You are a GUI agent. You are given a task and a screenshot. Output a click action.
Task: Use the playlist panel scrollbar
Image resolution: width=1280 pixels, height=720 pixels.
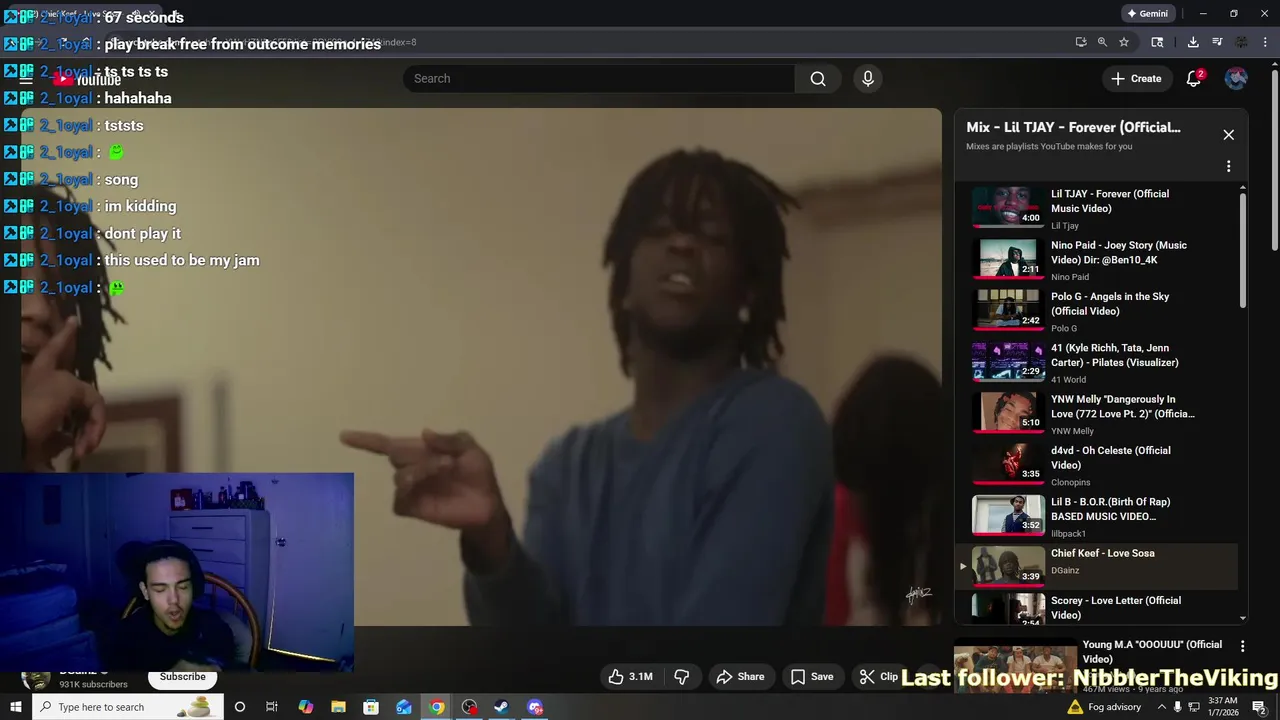tap(1243, 250)
